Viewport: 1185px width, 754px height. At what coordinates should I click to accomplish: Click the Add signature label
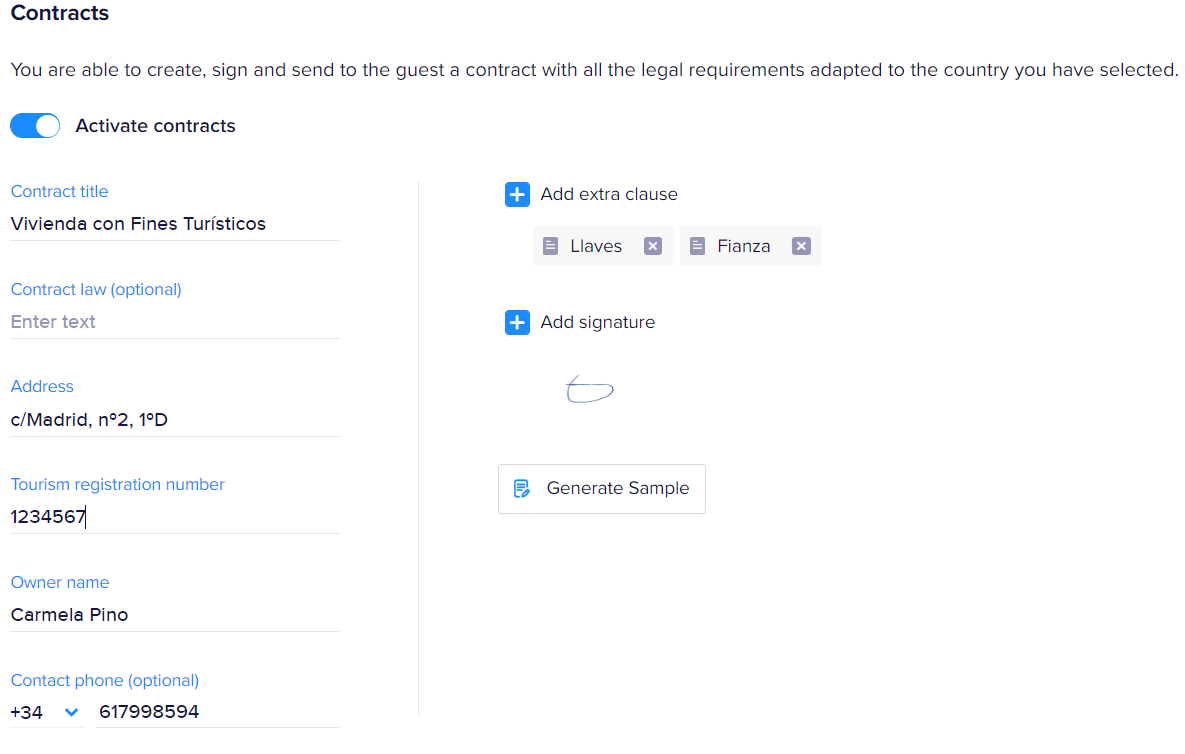click(x=598, y=323)
